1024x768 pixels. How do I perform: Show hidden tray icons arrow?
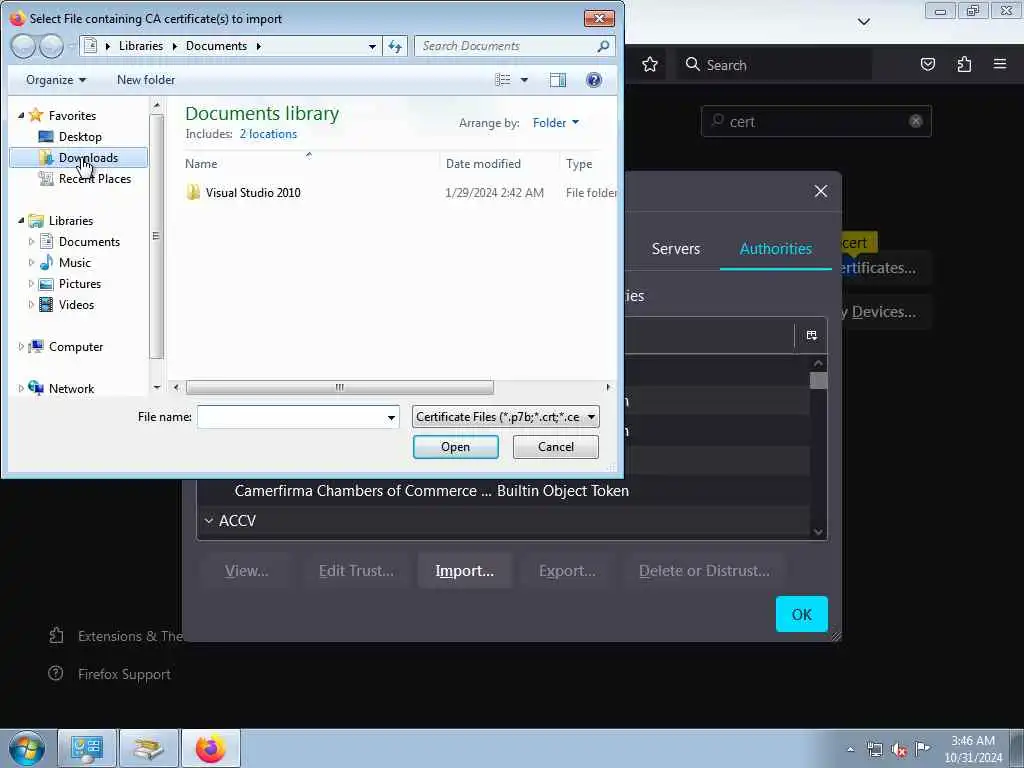pyautogui.click(x=850, y=749)
